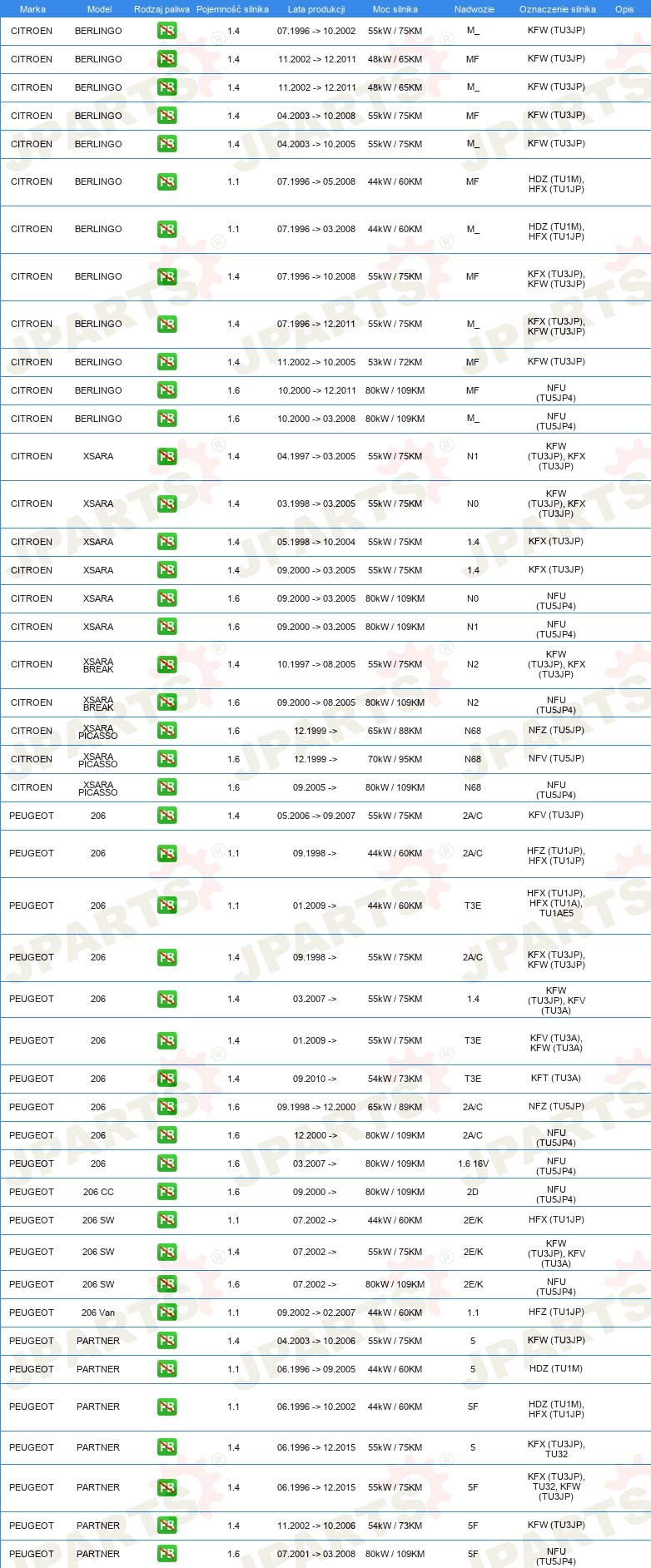
Task: Click the Nadwozie column header
Action: click(x=475, y=9)
